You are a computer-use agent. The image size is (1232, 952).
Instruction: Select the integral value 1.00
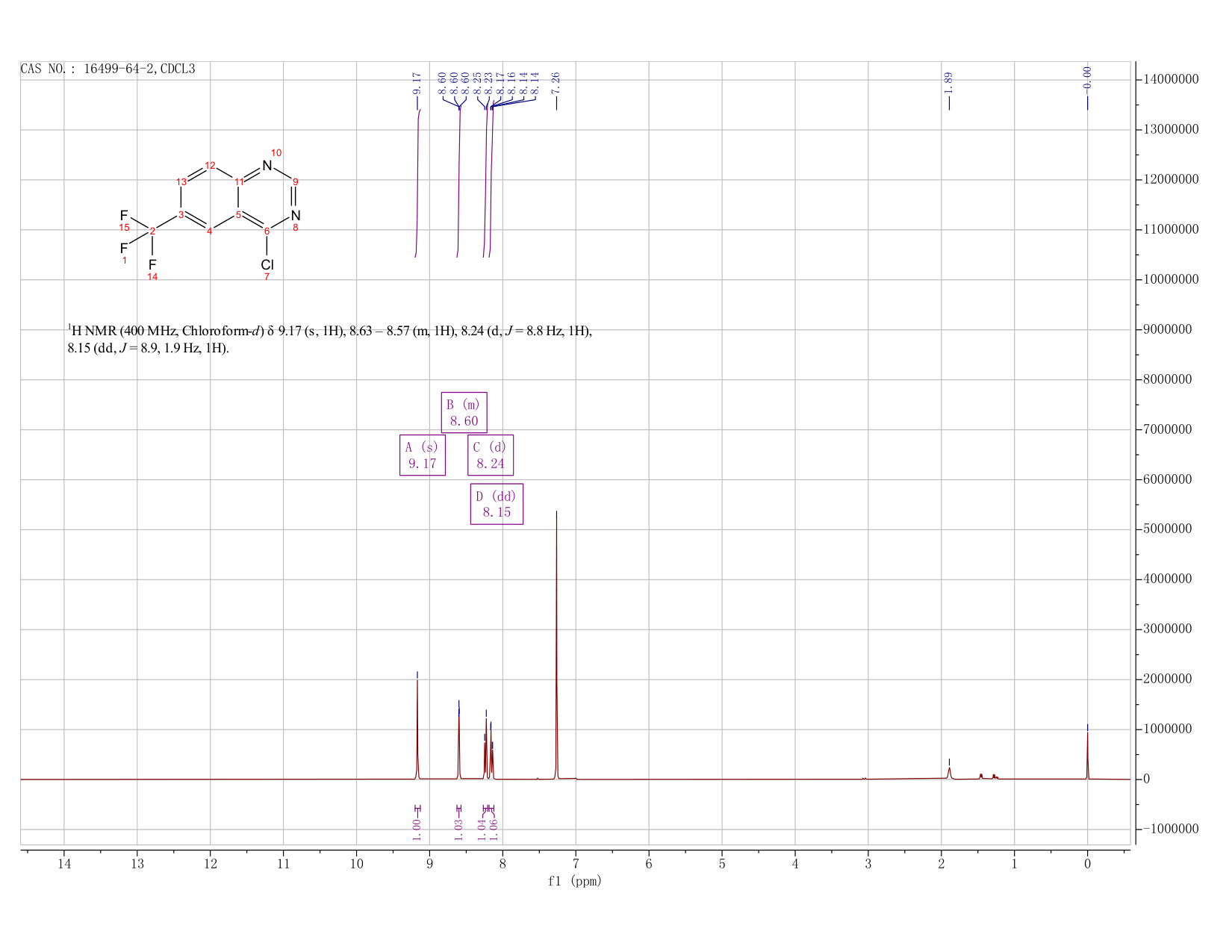[x=417, y=829]
